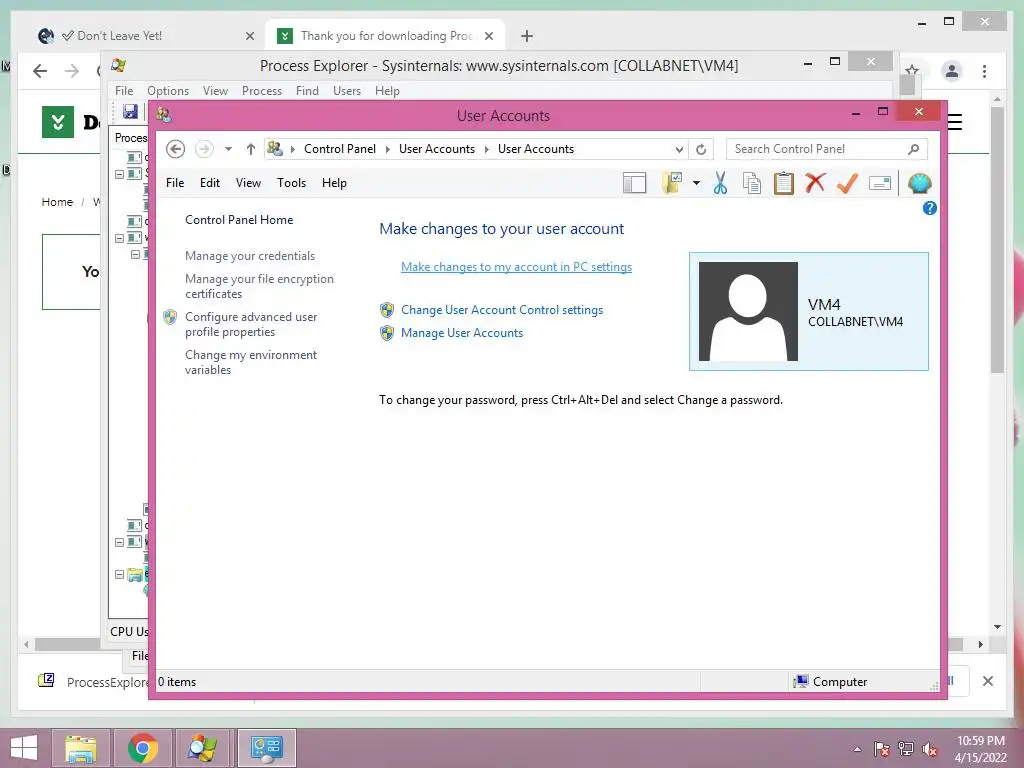Viewport: 1024px width, 768px height.
Task: Click the Classic Shell settings icon
Action: point(920,184)
